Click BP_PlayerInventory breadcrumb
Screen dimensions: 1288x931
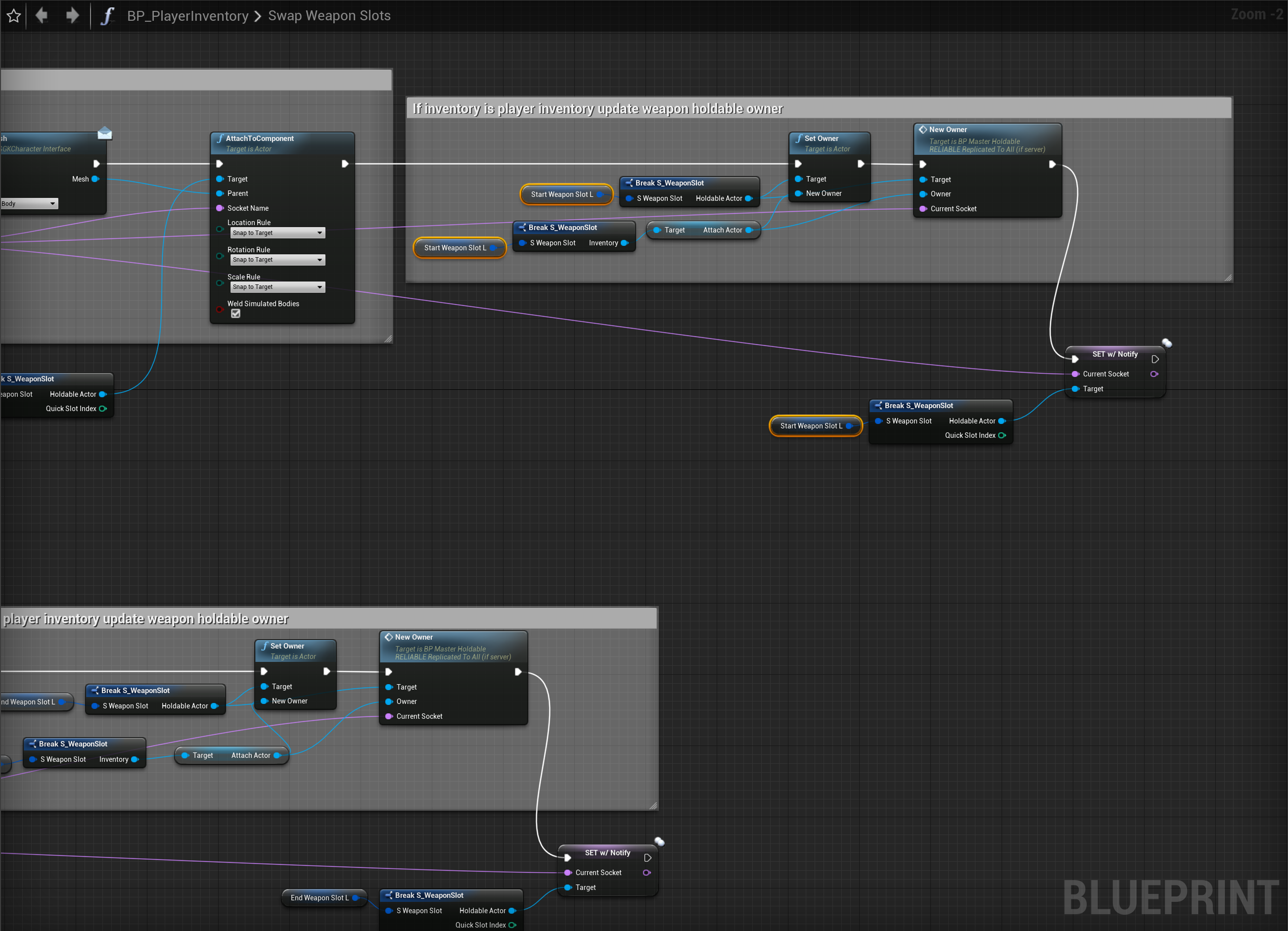[187, 16]
